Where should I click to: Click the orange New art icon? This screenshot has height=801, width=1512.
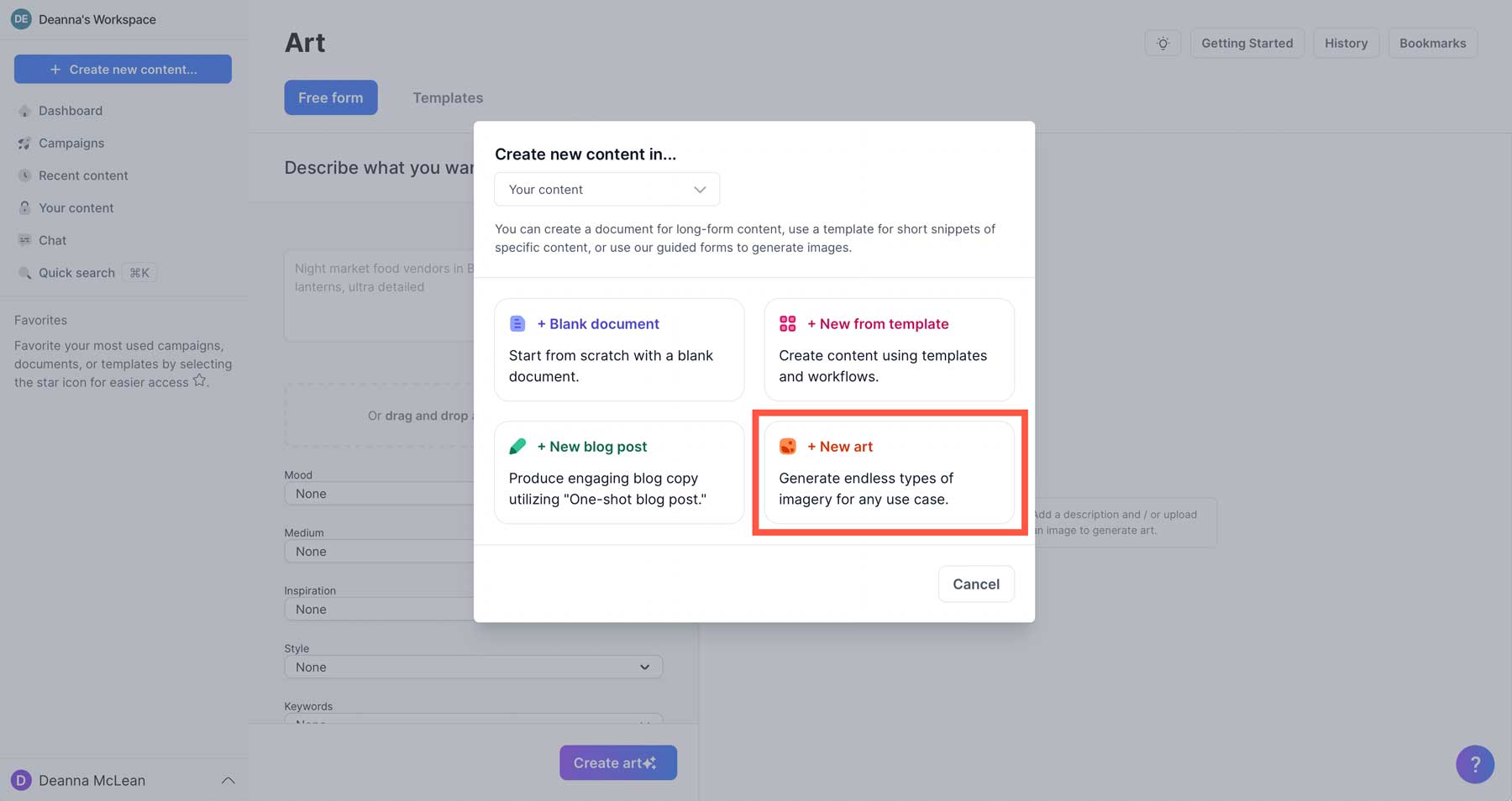coord(787,447)
